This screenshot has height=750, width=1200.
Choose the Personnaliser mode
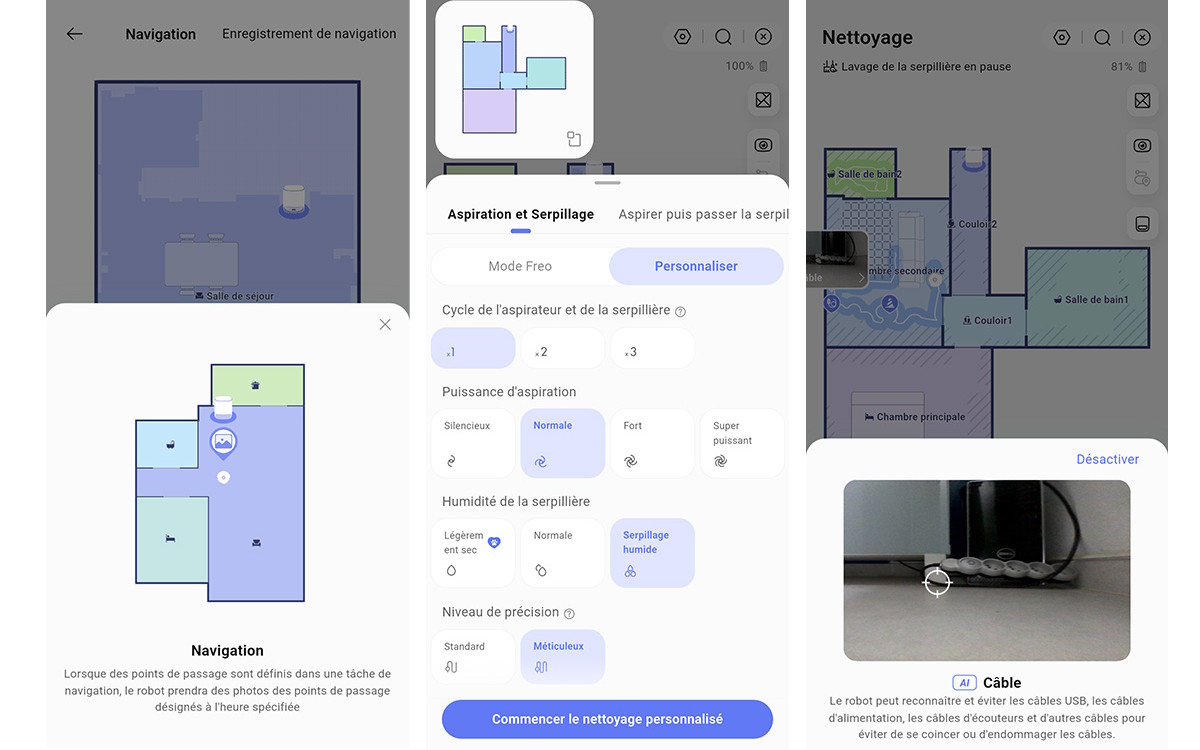coord(696,266)
